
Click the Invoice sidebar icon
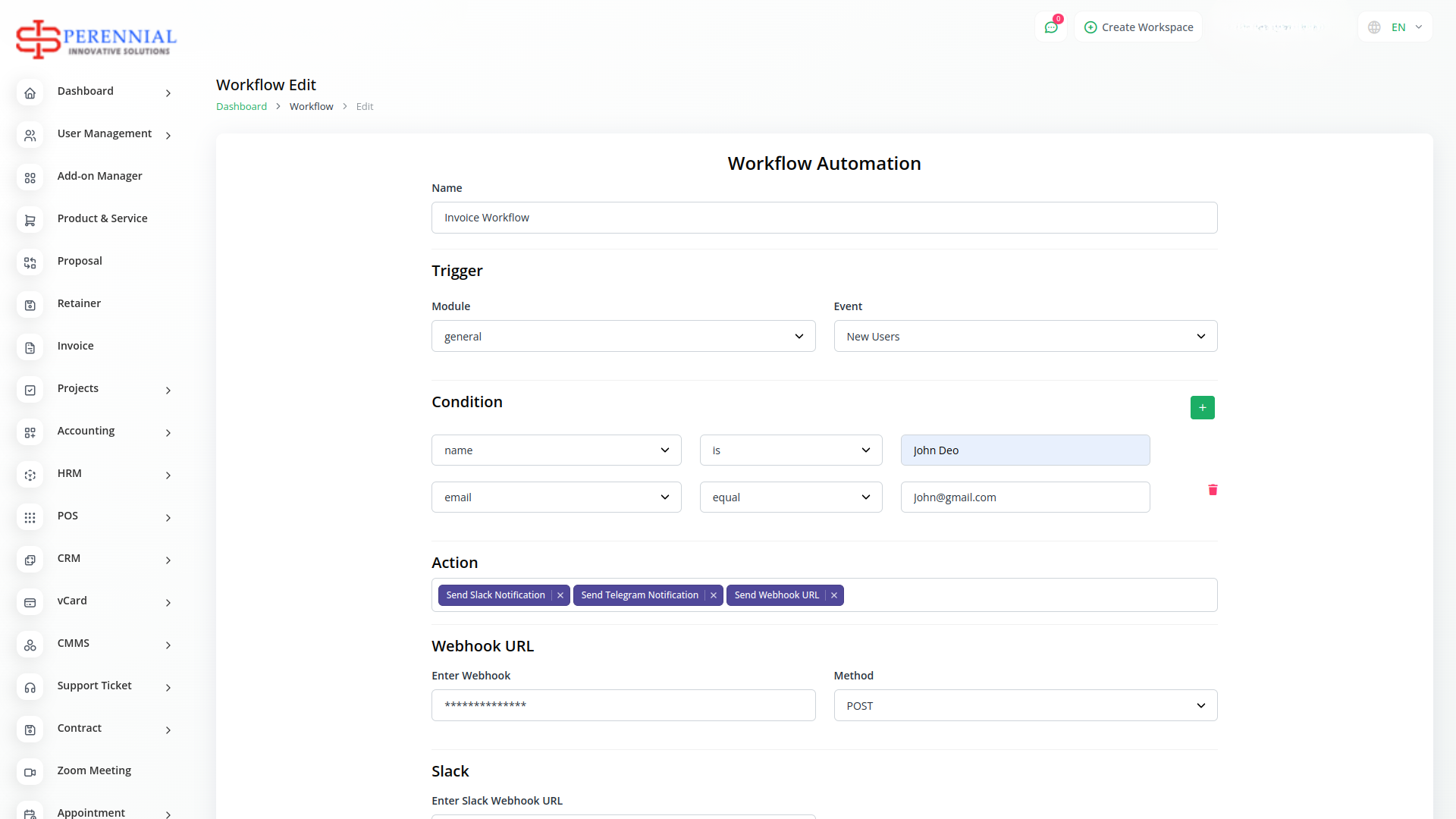click(30, 347)
